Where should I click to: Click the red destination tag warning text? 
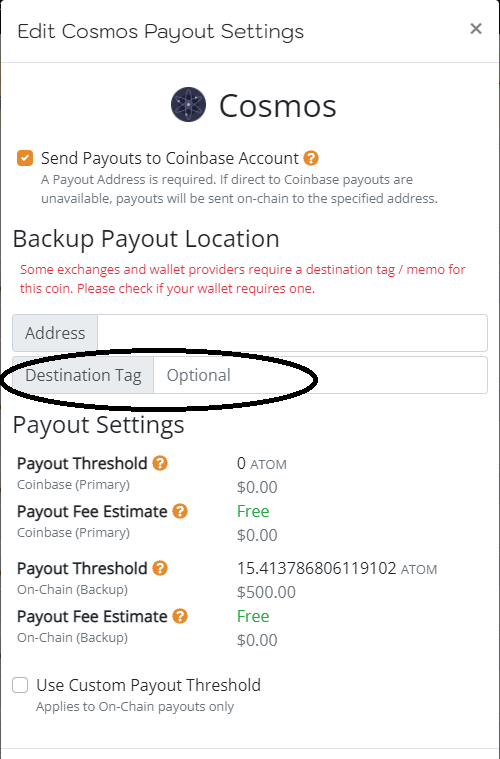(x=242, y=279)
